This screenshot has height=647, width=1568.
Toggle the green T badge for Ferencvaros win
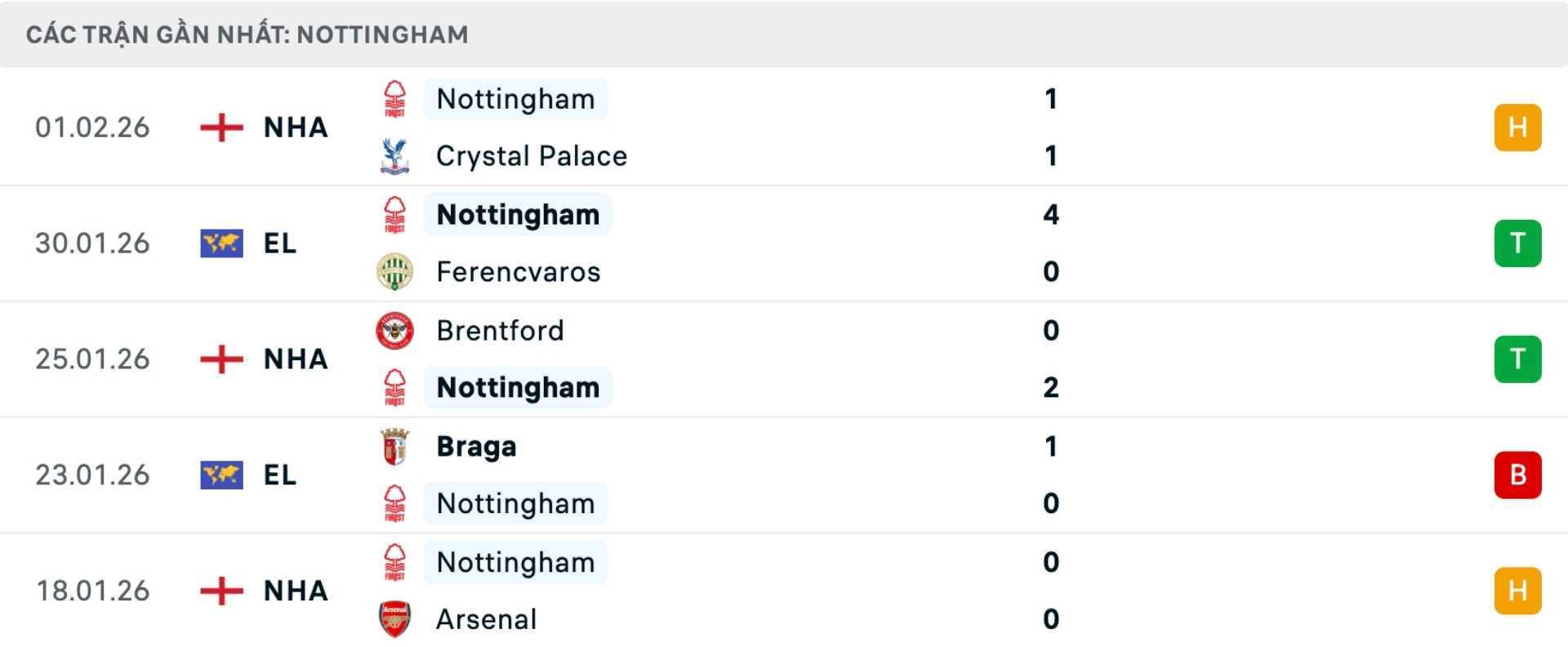pyautogui.click(x=1518, y=243)
